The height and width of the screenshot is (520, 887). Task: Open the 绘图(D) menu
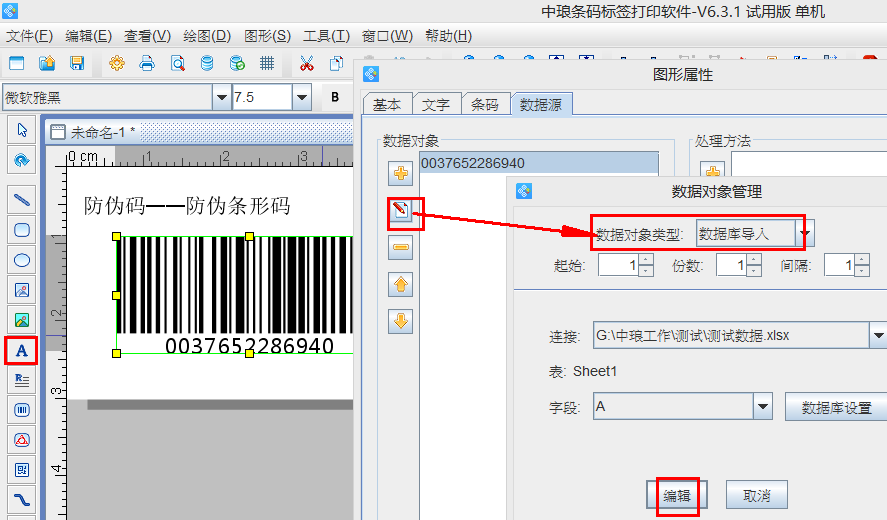pyautogui.click(x=206, y=36)
